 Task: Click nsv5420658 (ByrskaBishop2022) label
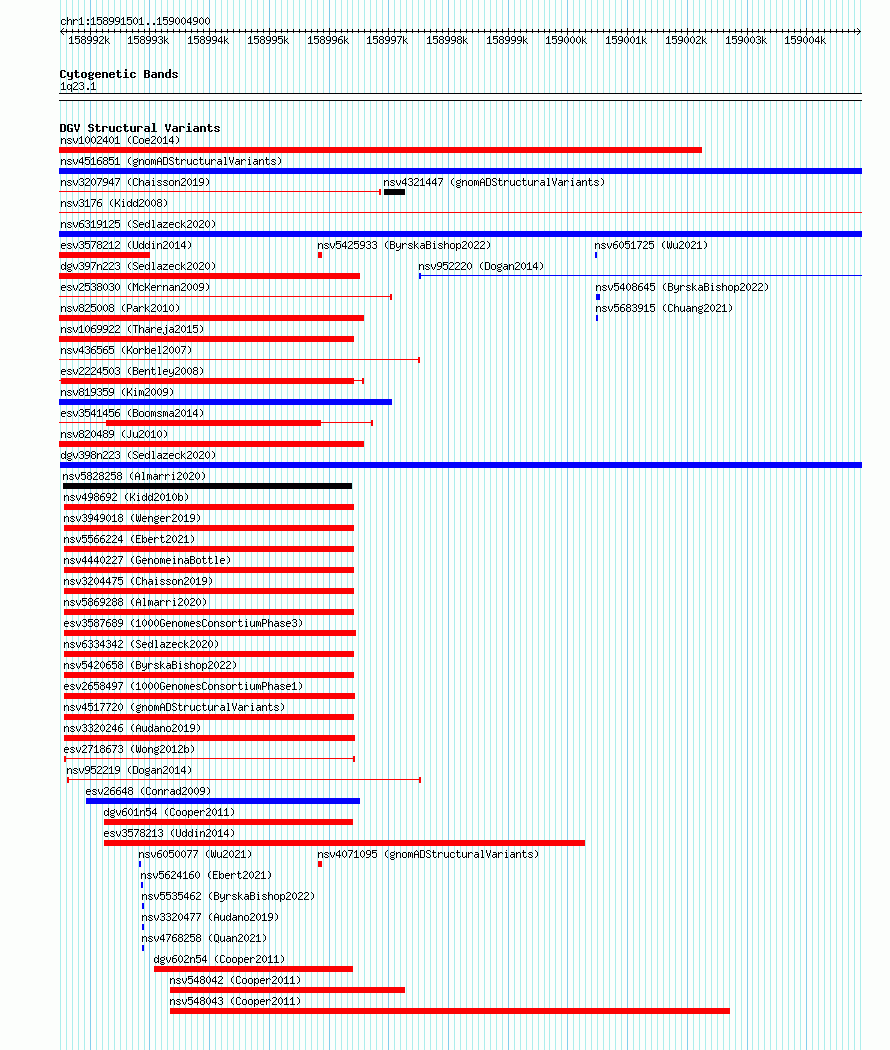click(150, 665)
